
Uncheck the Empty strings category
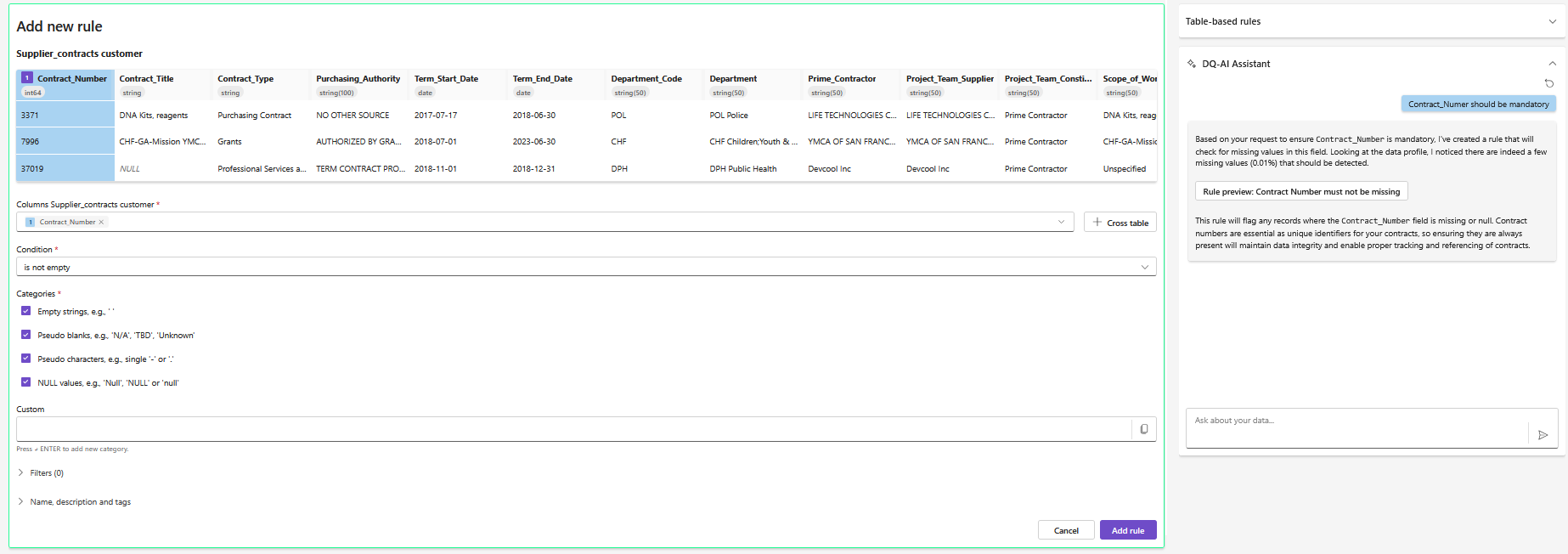pos(25,311)
